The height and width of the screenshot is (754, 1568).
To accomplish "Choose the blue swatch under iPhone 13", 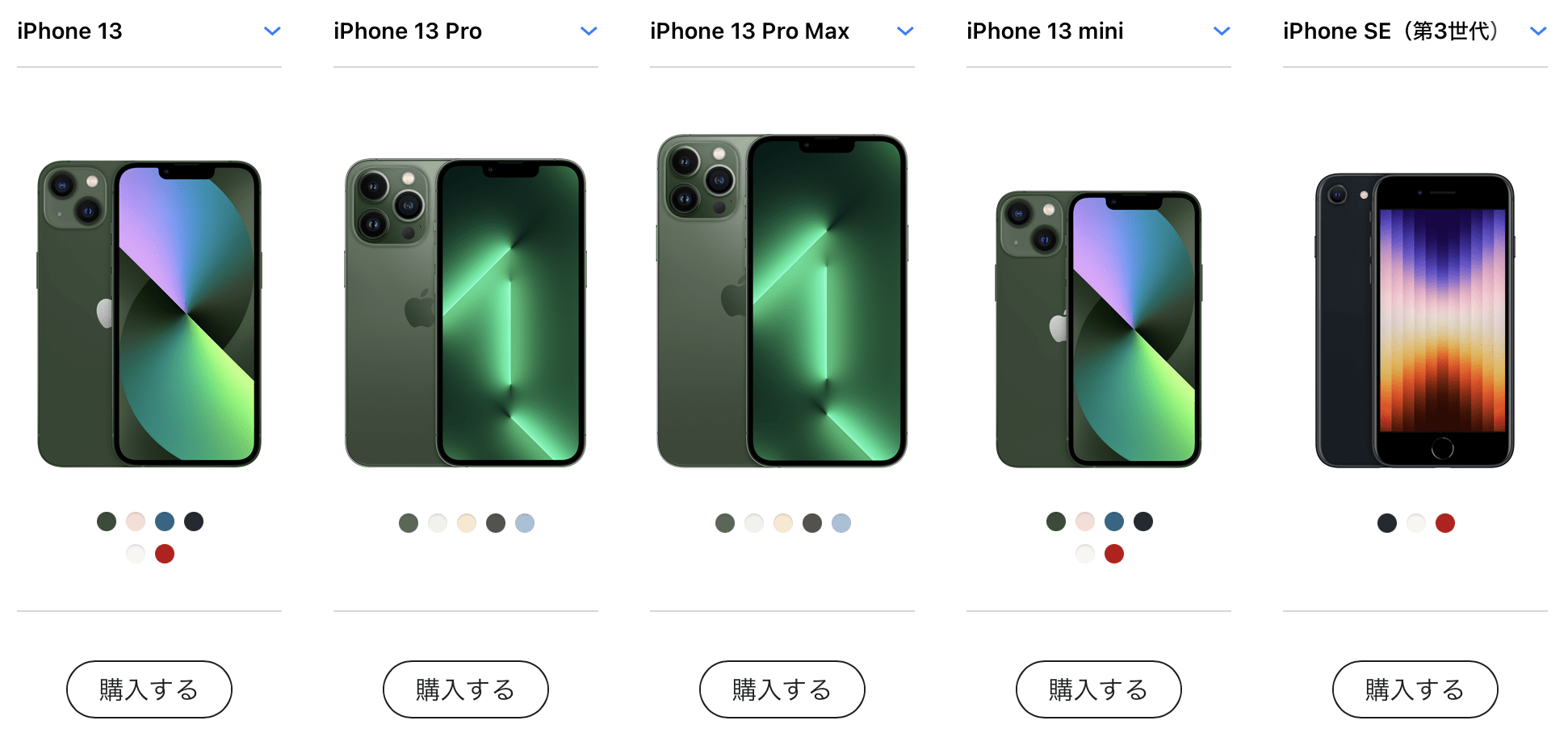I will 165,522.
